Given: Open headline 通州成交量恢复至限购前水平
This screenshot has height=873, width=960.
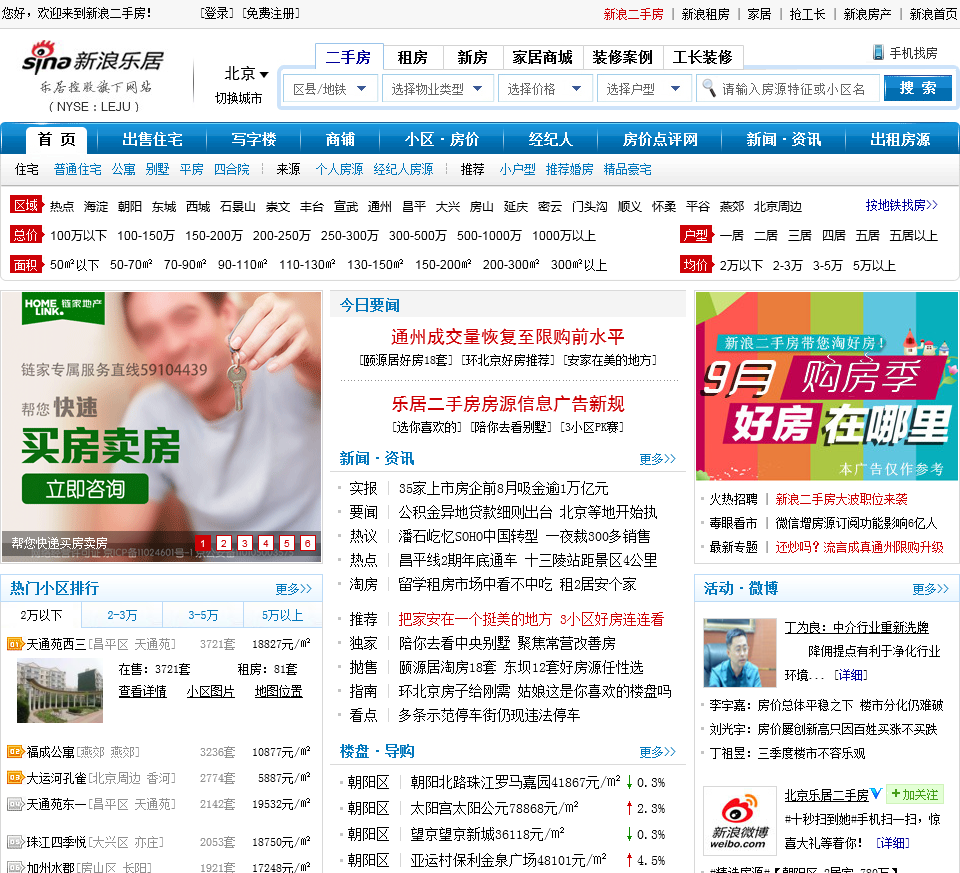Looking at the screenshot, I should 508,337.
